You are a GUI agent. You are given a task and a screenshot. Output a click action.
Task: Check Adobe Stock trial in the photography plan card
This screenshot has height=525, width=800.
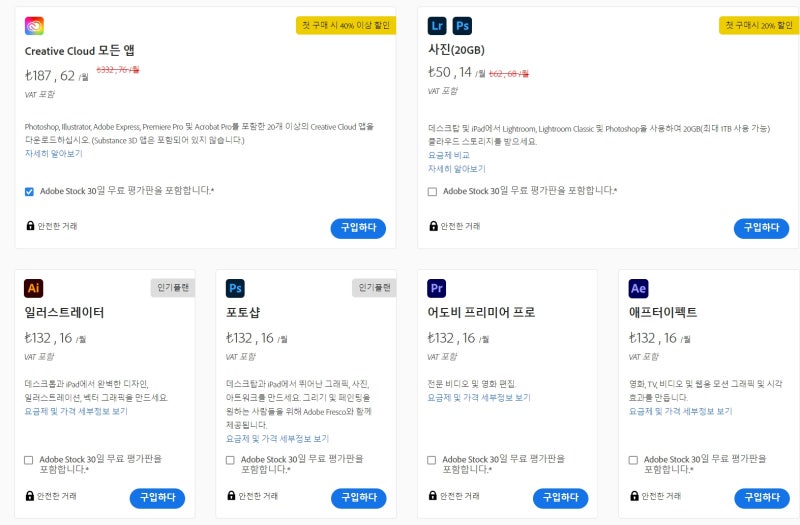[432, 191]
